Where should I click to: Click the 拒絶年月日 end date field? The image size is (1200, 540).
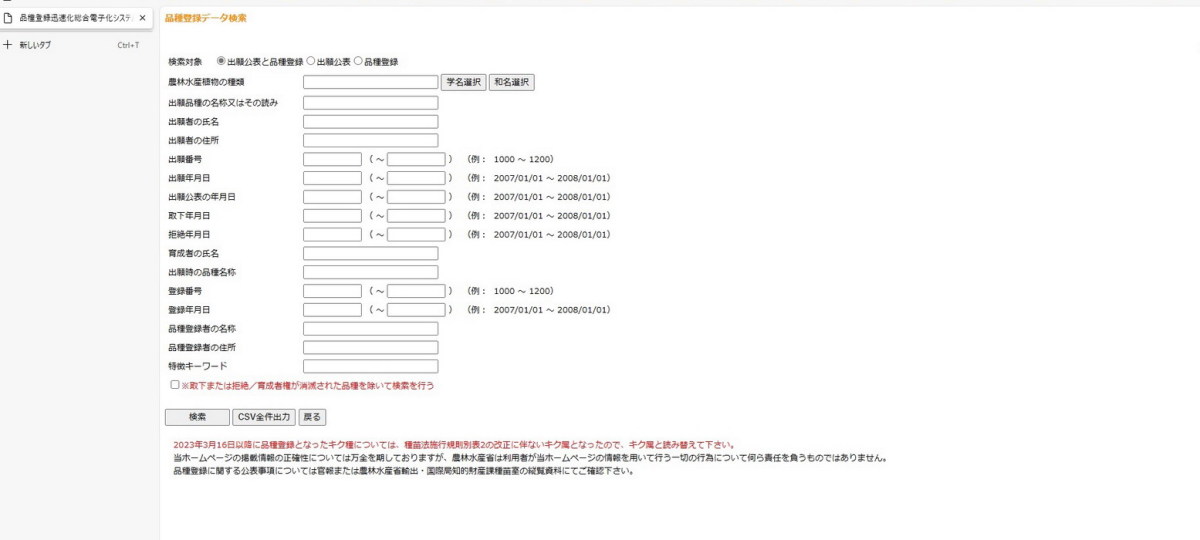pyautogui.click(x=416, y=234)
